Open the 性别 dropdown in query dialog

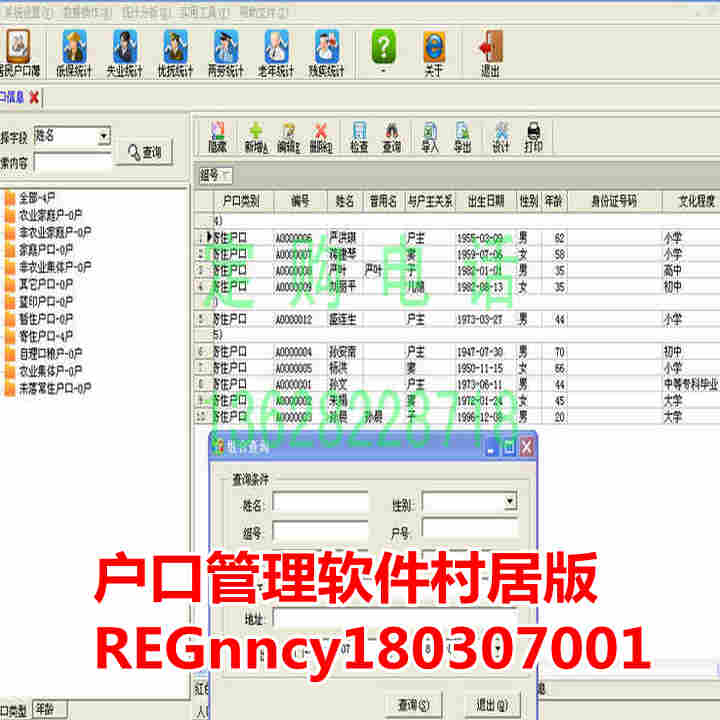pyautogui.click(x=510, y=501)
